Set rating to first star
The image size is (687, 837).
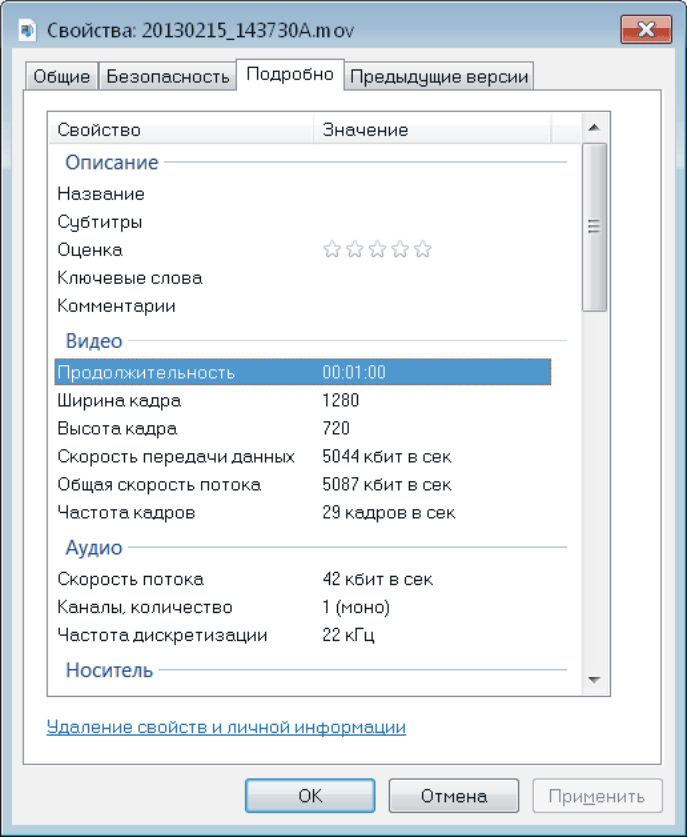[x=332, y=250]
